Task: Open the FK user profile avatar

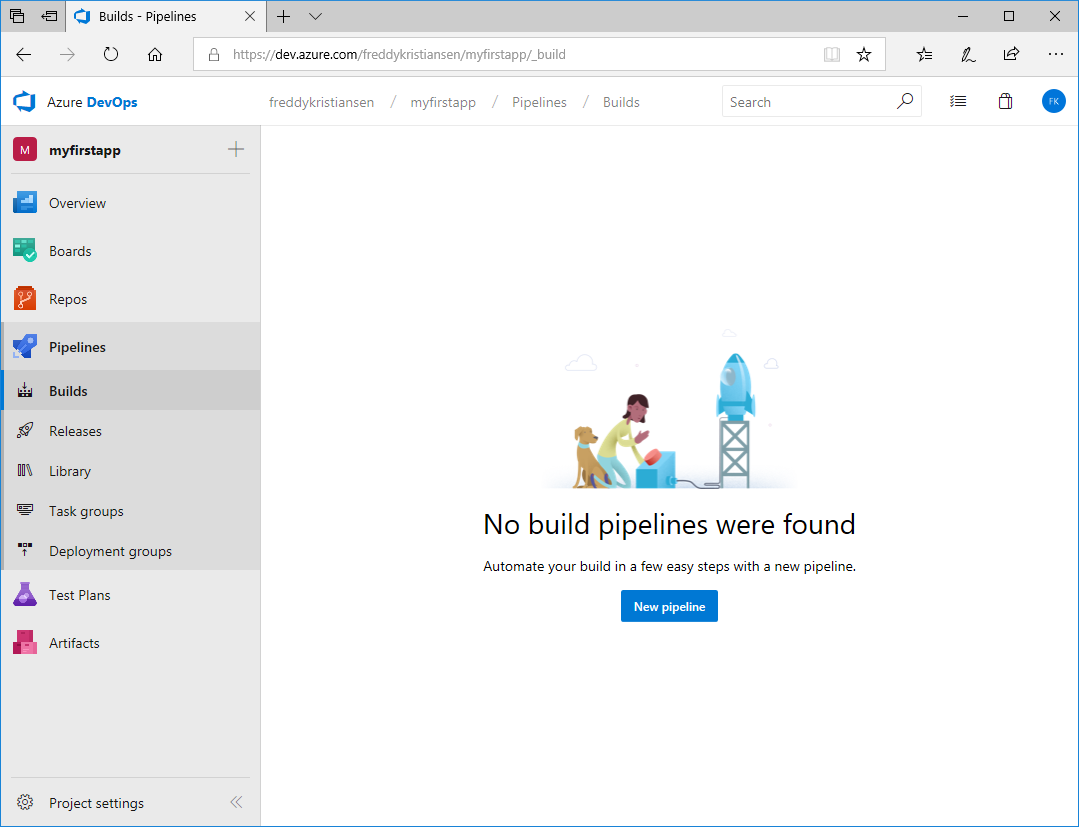Action: 1053,102
